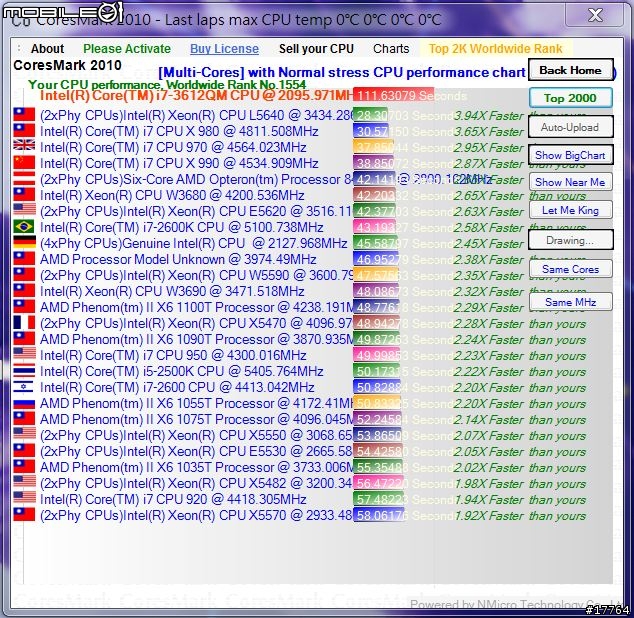Click the flag beside Xeon W5590 entry

(24, 275)
